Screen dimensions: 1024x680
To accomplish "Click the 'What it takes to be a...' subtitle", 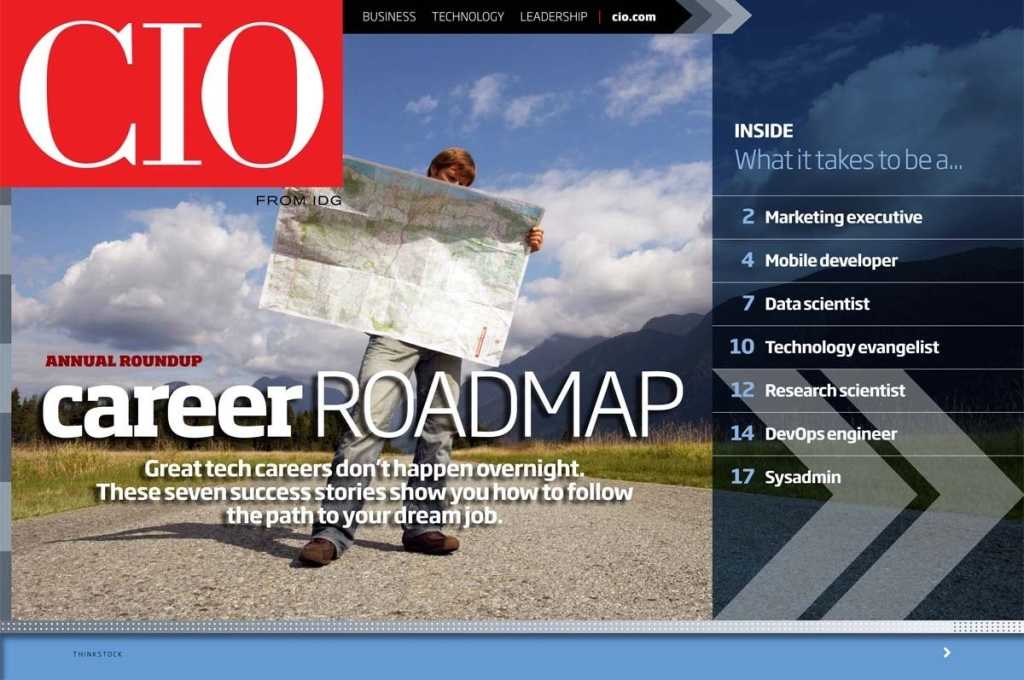I will 848,160.
